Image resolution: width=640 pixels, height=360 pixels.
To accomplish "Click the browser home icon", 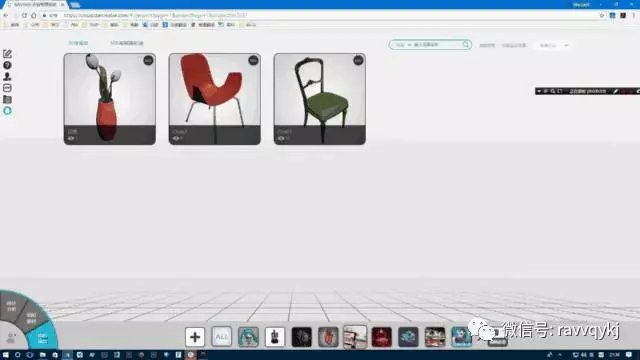I will pos(34,16).
